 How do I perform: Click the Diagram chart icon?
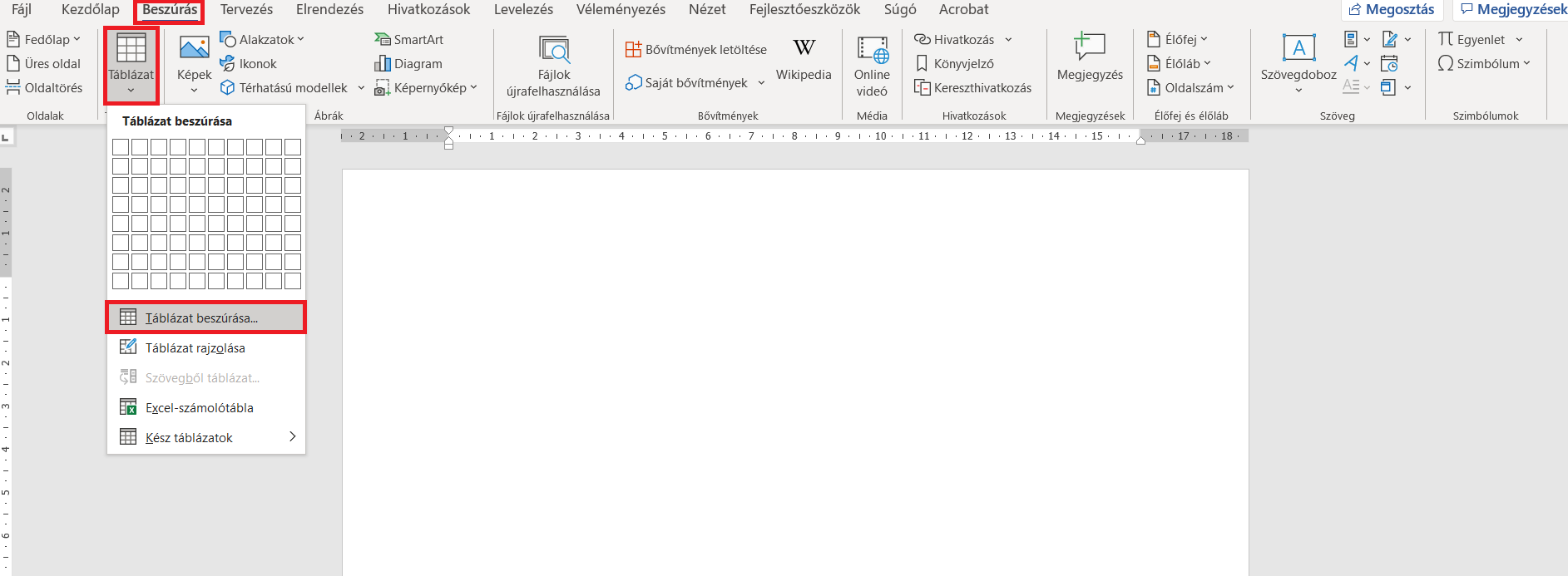408,64
